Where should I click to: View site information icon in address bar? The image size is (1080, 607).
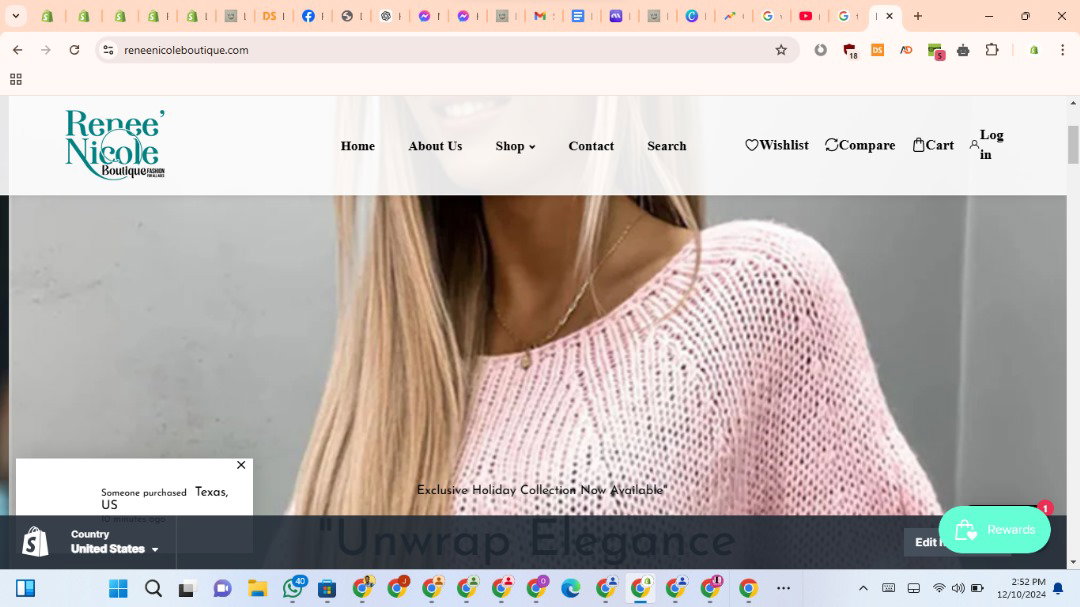108,50
